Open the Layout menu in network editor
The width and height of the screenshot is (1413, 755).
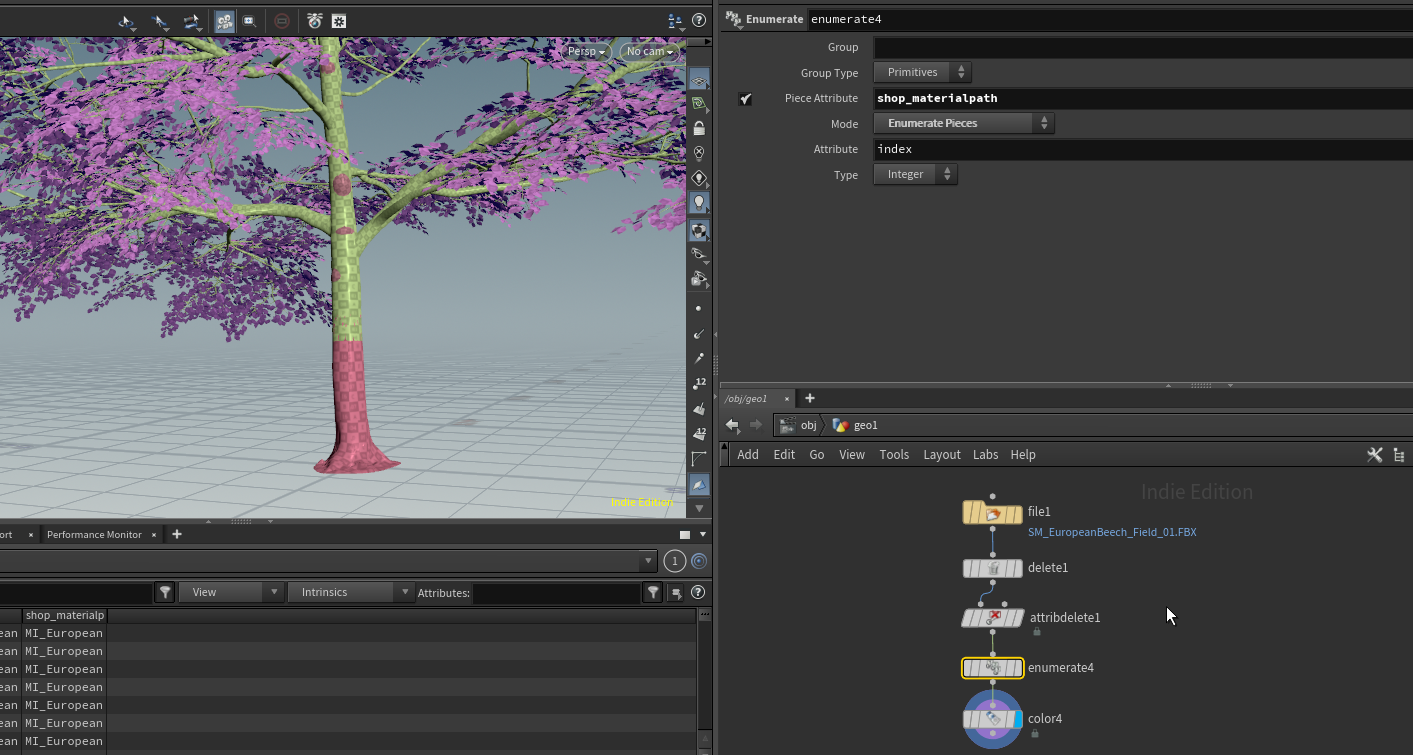tap(941, 455)
